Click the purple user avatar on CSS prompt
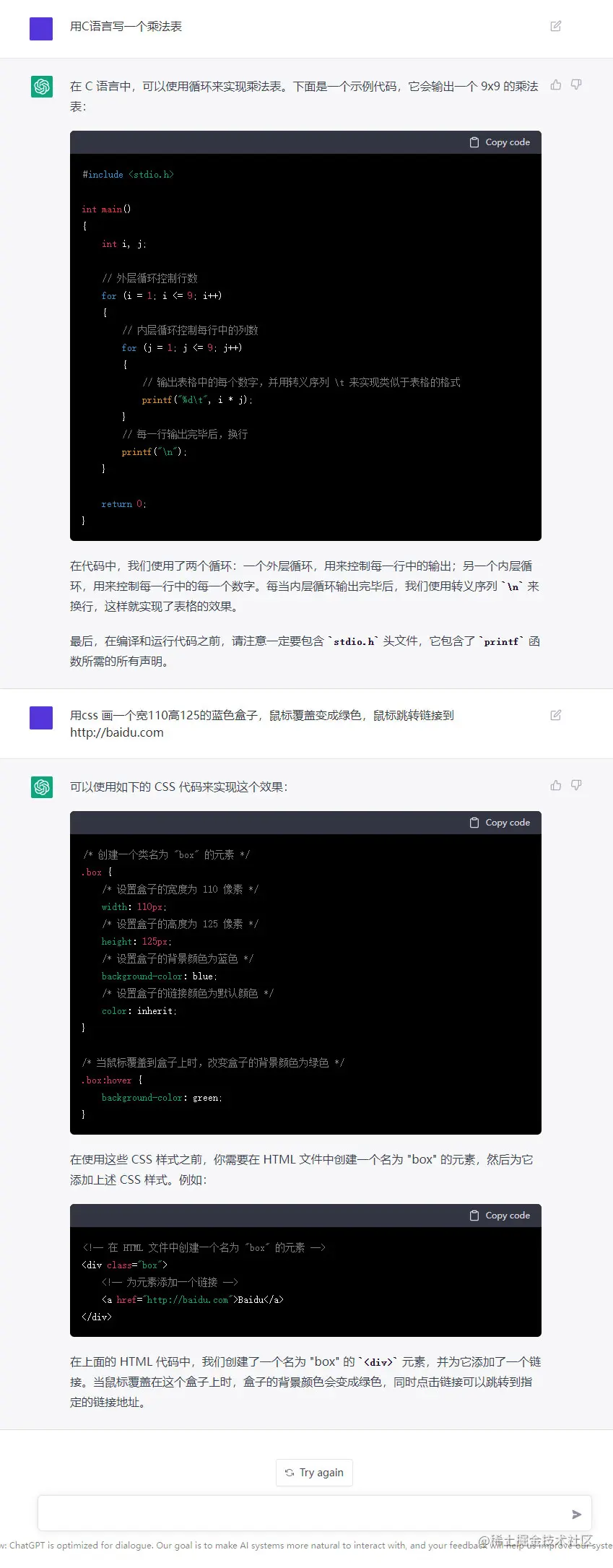This screenshot has height=1568, width=613. 41,718
